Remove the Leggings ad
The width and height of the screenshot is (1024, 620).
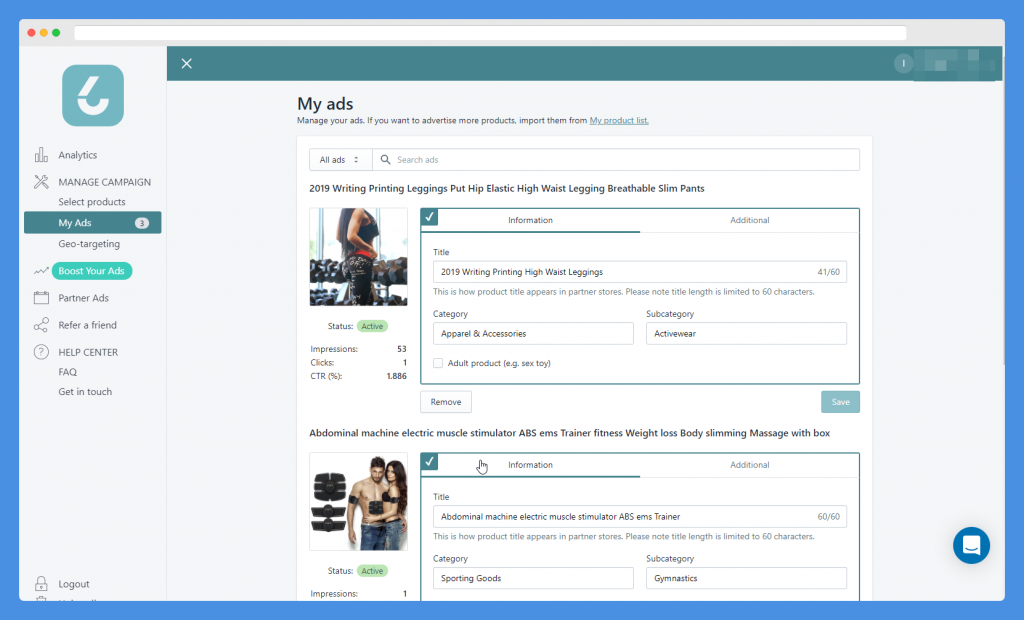(446, 402)
